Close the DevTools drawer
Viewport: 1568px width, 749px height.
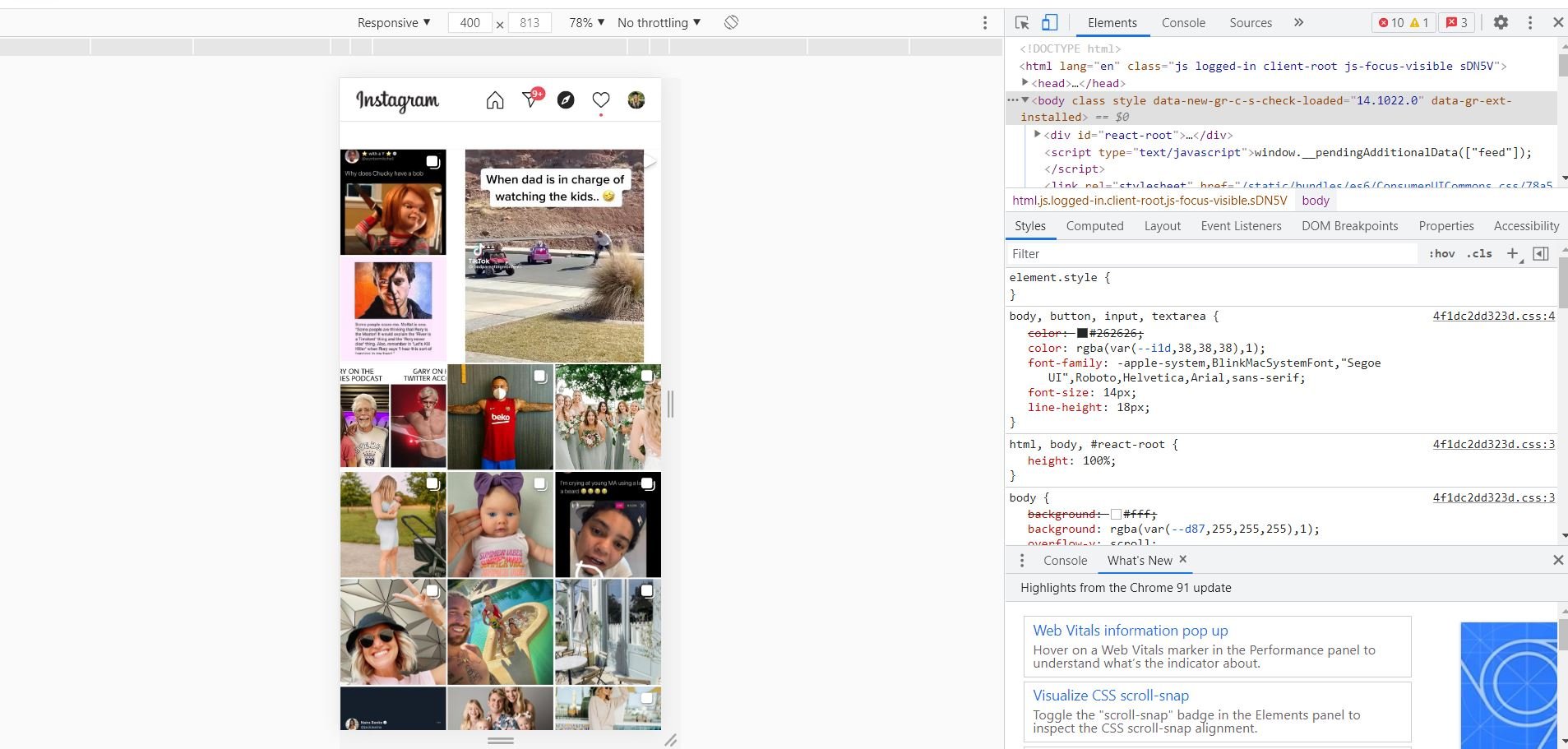[1557, 560]
